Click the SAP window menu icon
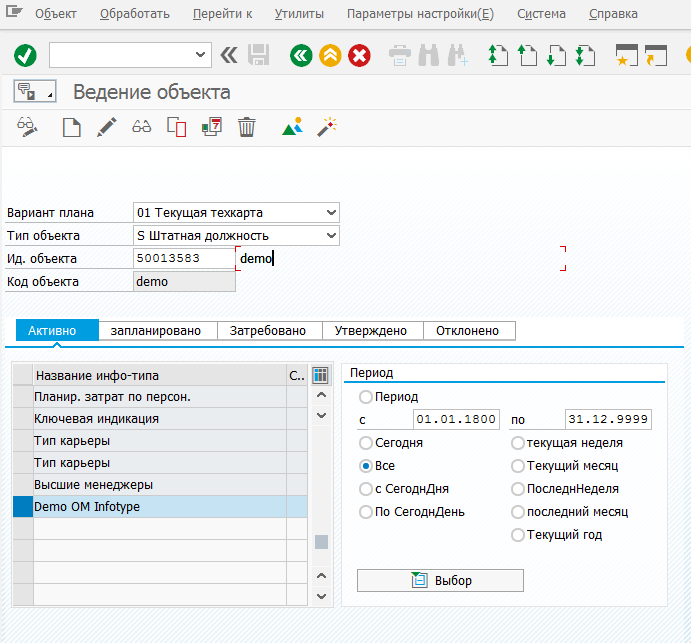Viewport: 691px width, 643px height. click(x=14, y=11)
